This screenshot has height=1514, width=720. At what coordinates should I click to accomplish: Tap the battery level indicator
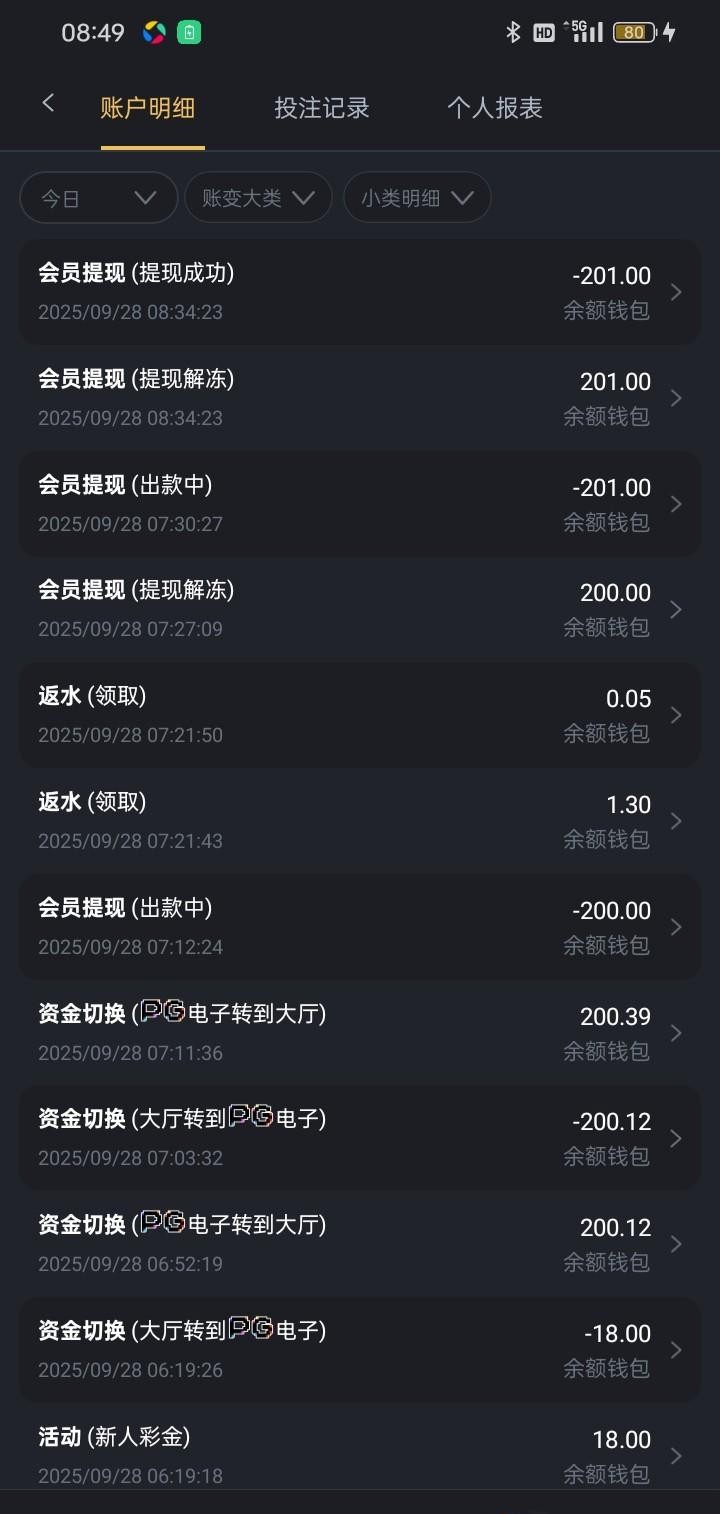click(635, 32)
